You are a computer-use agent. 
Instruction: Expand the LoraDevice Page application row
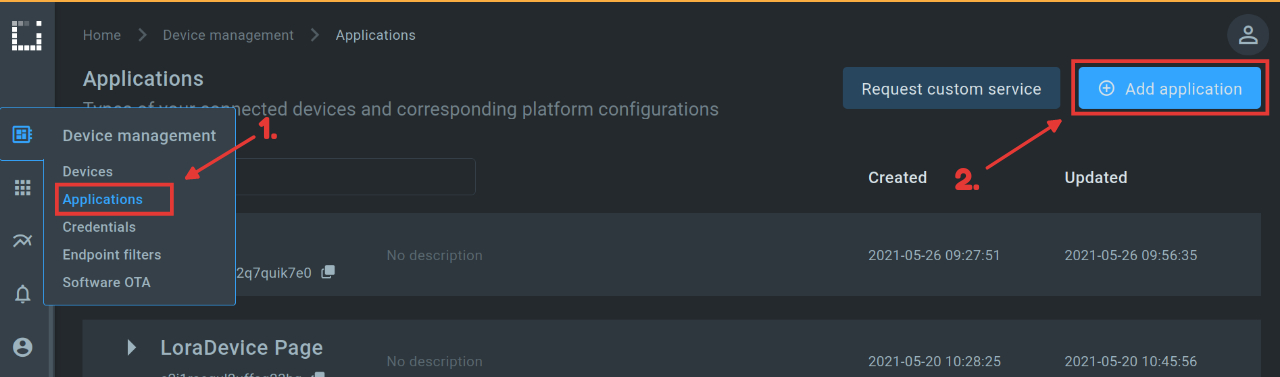click(131, 347)
